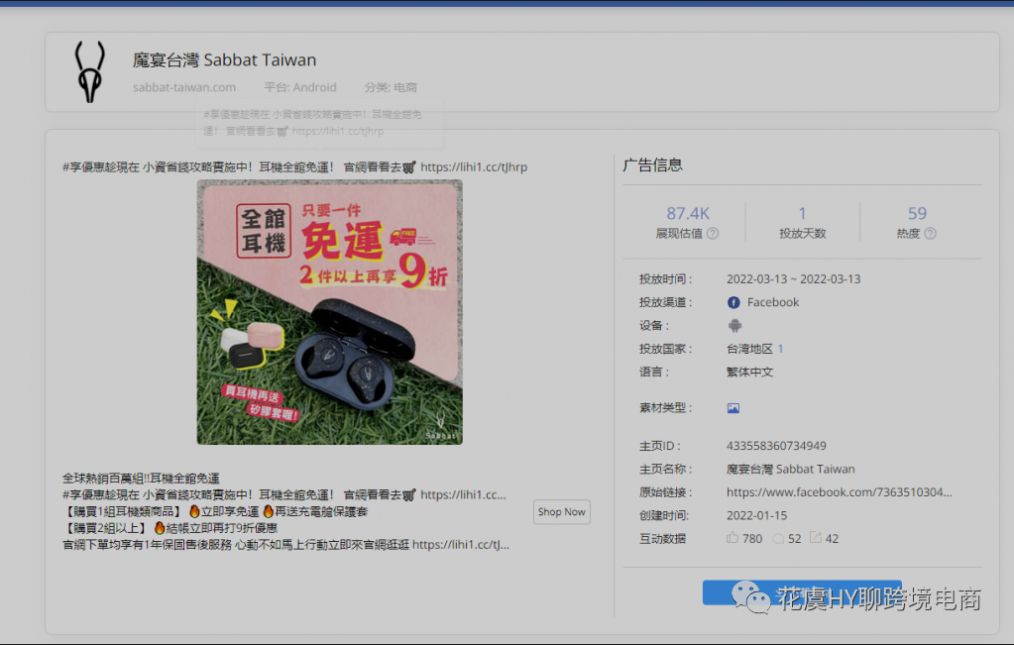This screenshot has height=645, width=1014.
Task: Open the sabbat-taiwan.com link
Action: click(184, 87)
